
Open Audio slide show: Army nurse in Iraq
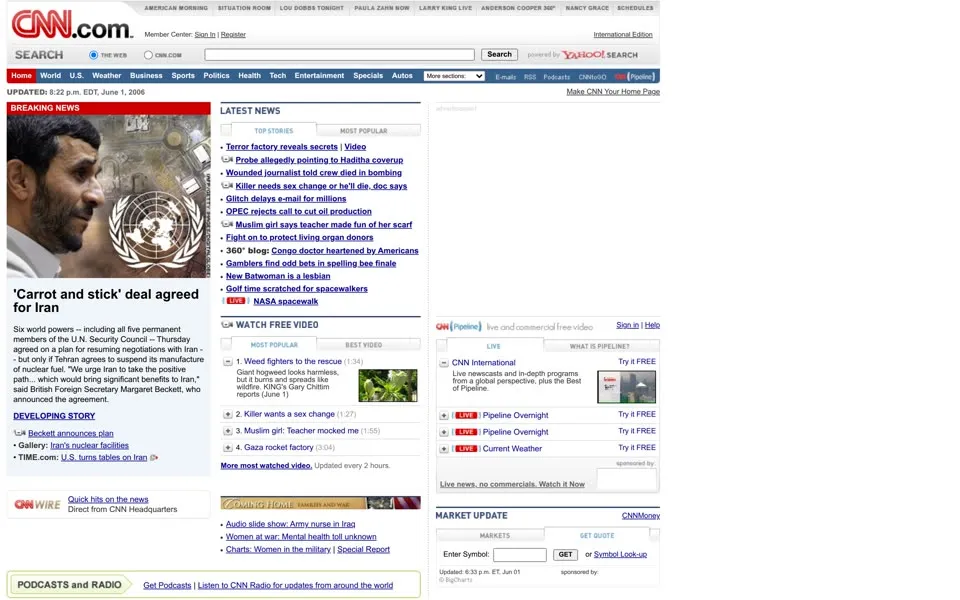[290, 524]
